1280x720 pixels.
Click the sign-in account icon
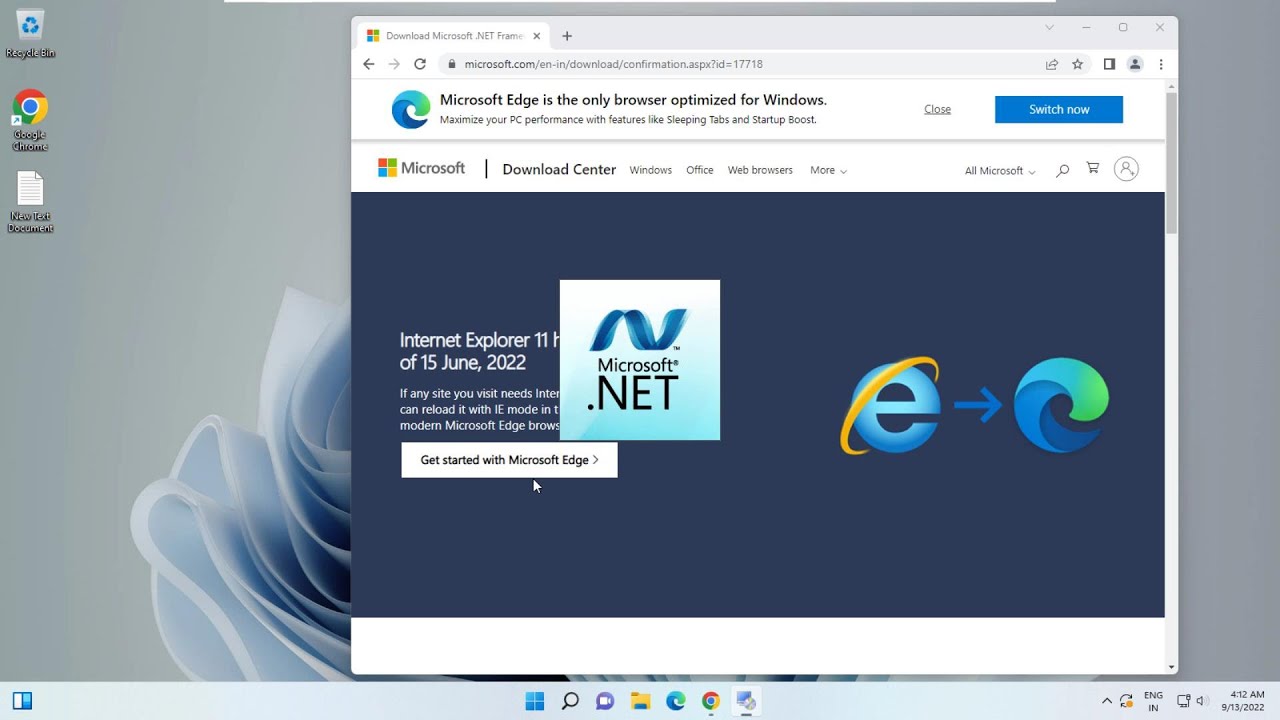tap(1126, 169)
